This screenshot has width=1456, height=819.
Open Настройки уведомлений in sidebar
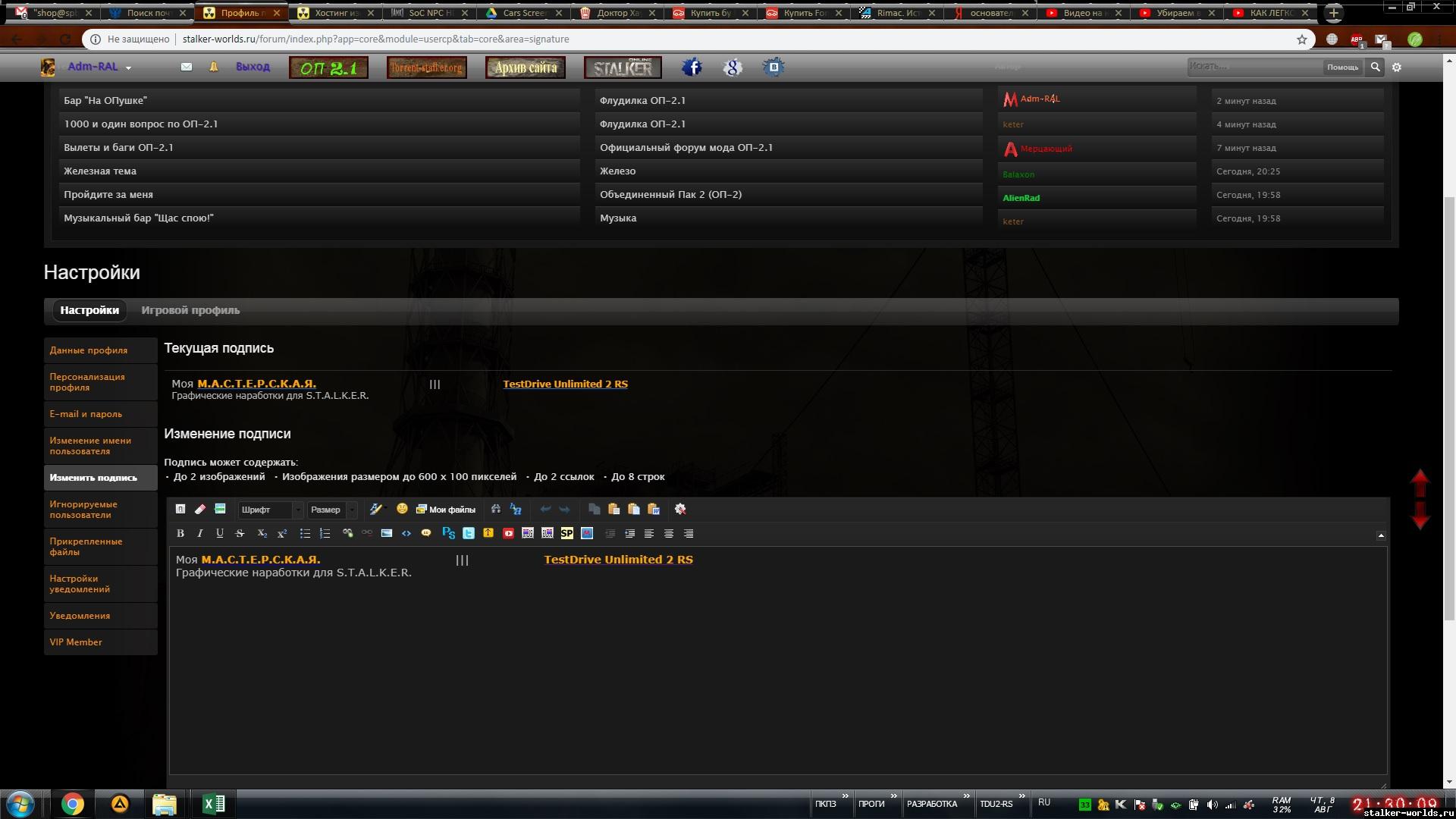[x=100, y=584]
